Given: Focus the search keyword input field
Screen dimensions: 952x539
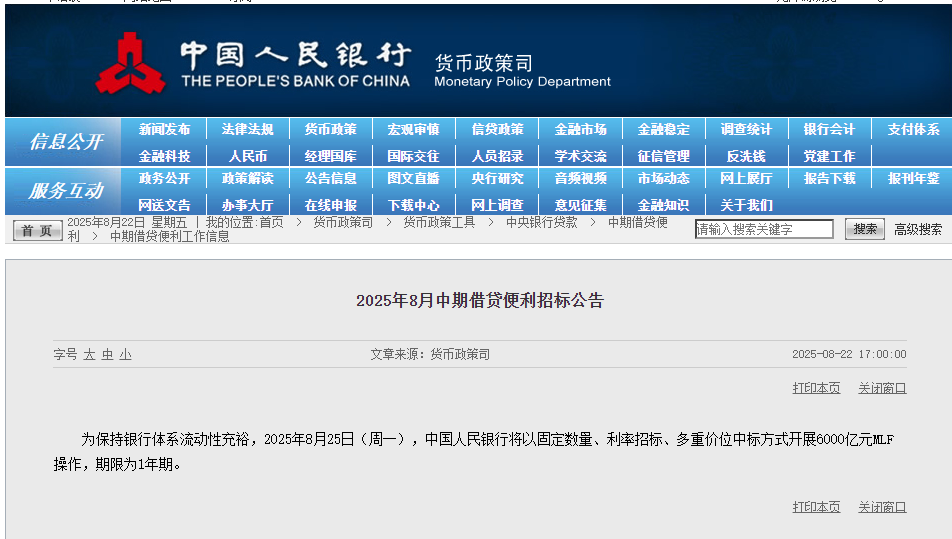Looking at the screenshot, I should click(x=764, y=229).
